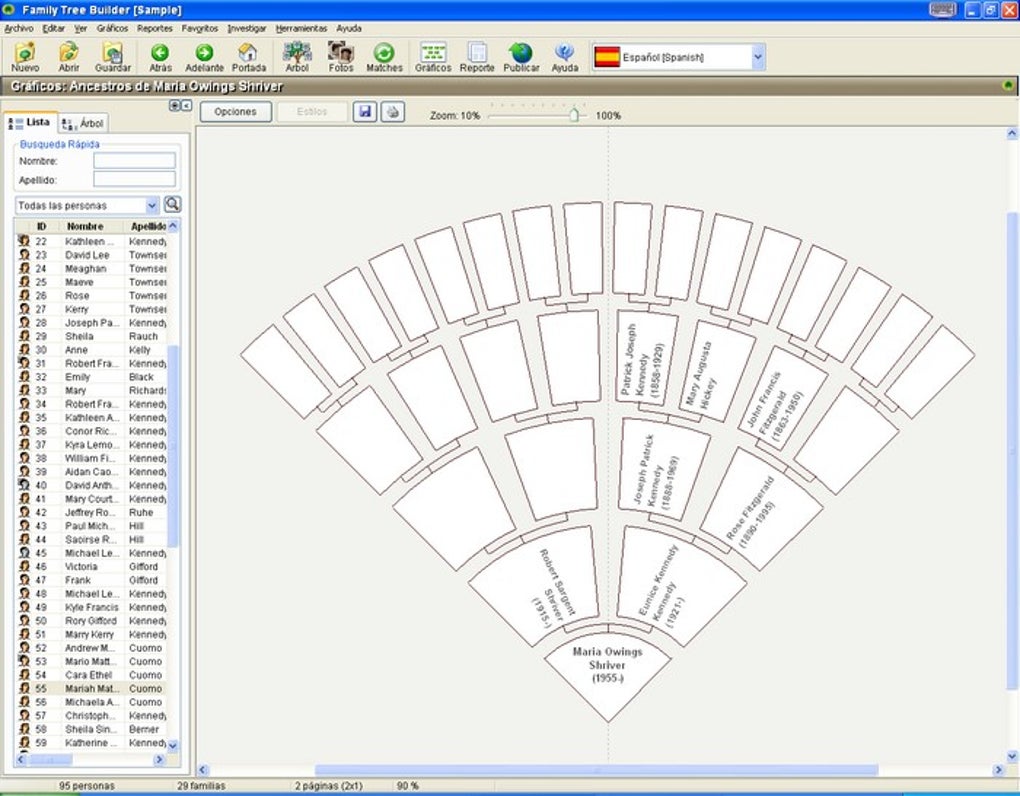
Task: Open the Favoritos menu
Action: point(200,29)
